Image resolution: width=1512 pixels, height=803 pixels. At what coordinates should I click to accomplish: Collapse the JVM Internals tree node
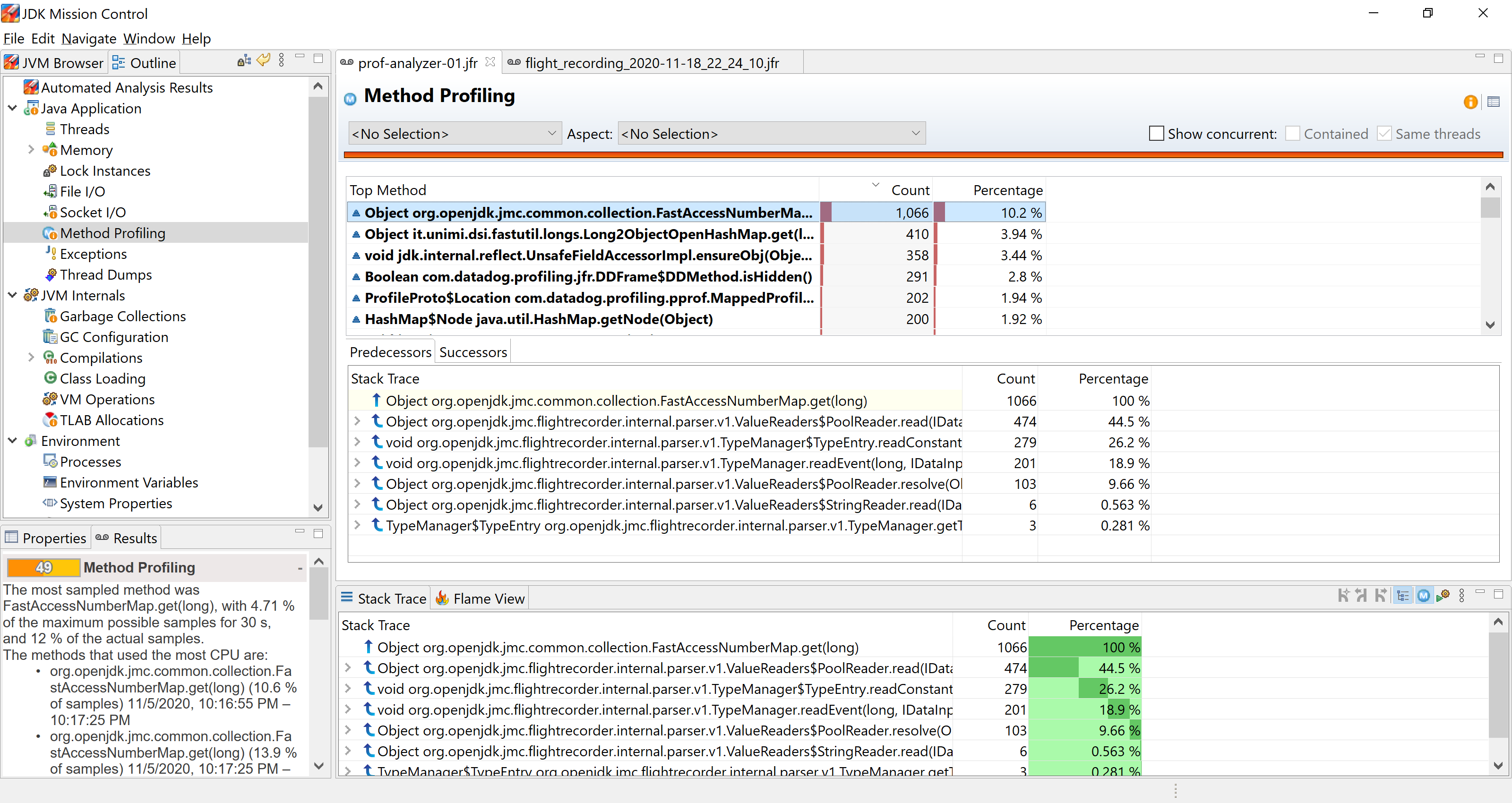(x=12, y=295)
